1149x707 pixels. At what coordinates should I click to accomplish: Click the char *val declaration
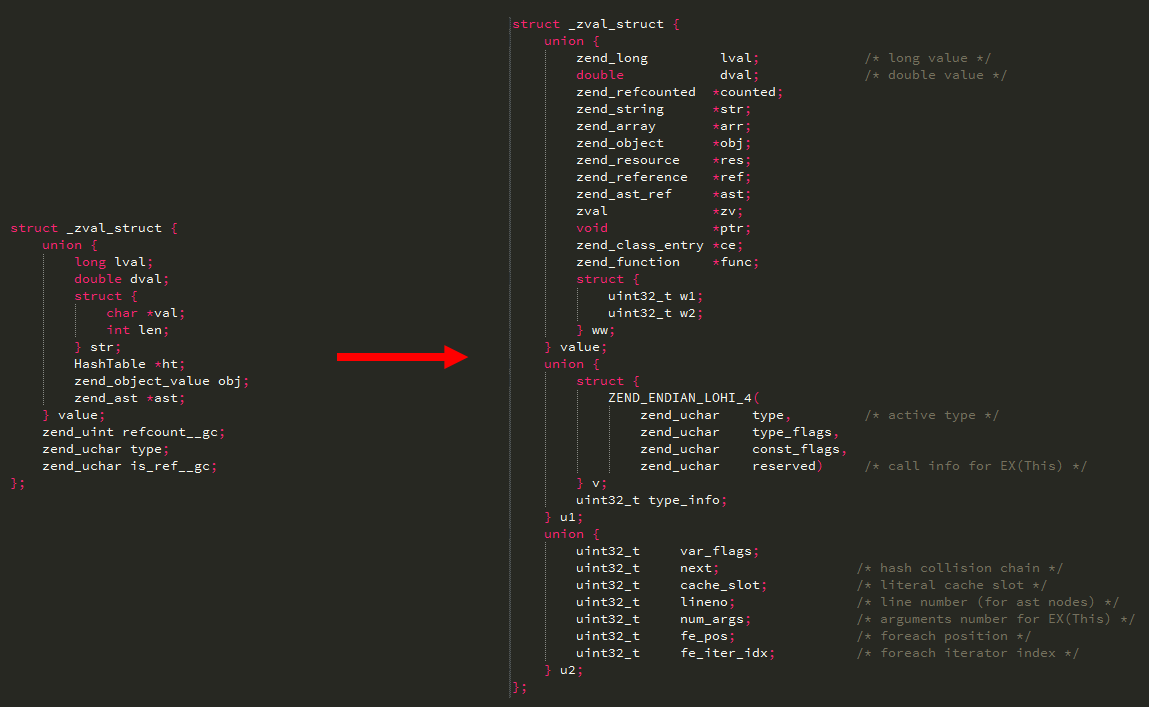point(146,313)
